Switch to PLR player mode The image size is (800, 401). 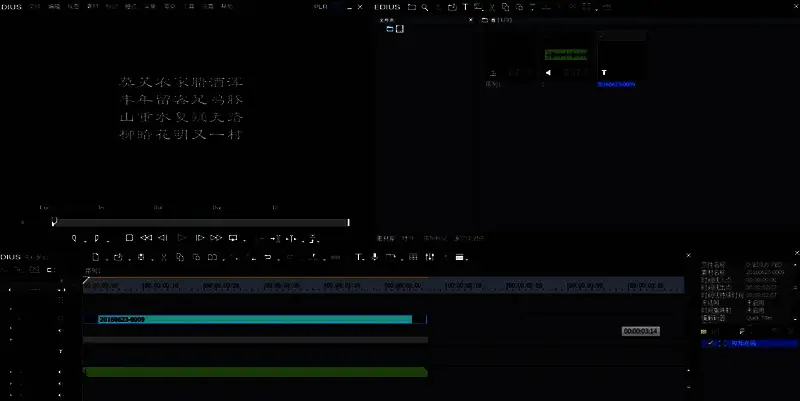[x=320, y=7]
